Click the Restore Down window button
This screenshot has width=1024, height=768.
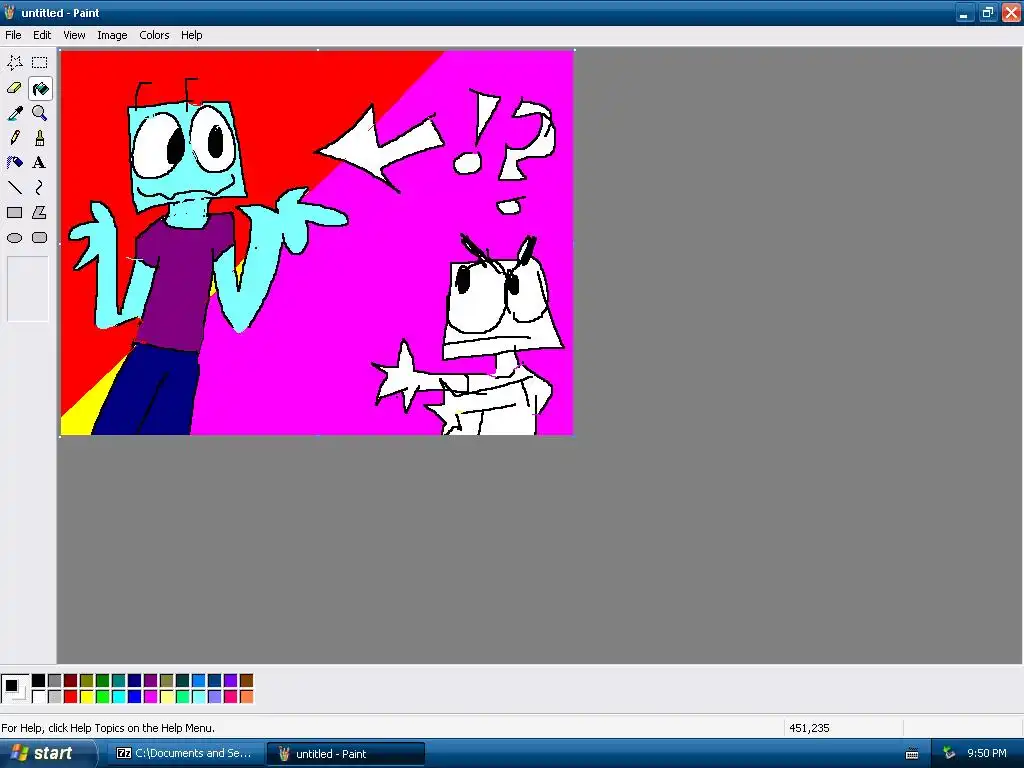click(x=987, y=12)
